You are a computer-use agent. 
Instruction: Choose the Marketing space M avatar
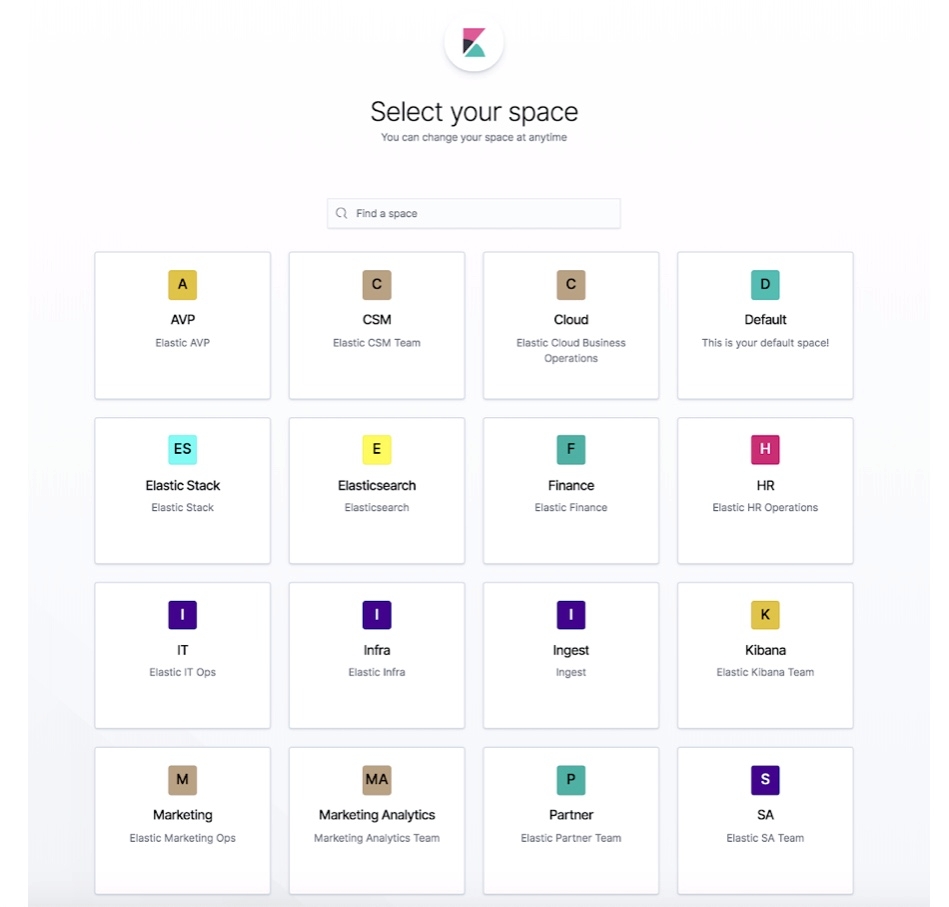point(182,780)
